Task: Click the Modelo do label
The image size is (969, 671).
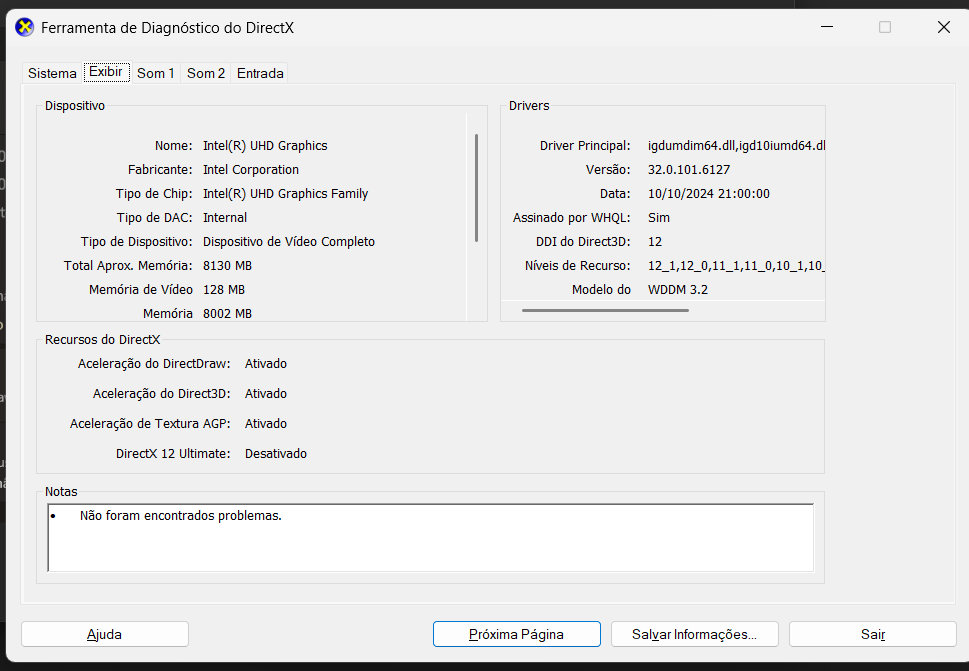Action: (601, 290)
